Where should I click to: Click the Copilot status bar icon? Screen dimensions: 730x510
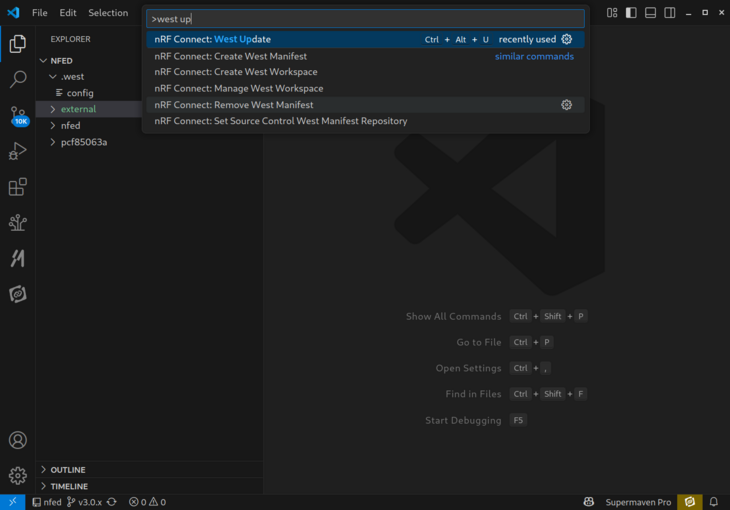(589, 502)
